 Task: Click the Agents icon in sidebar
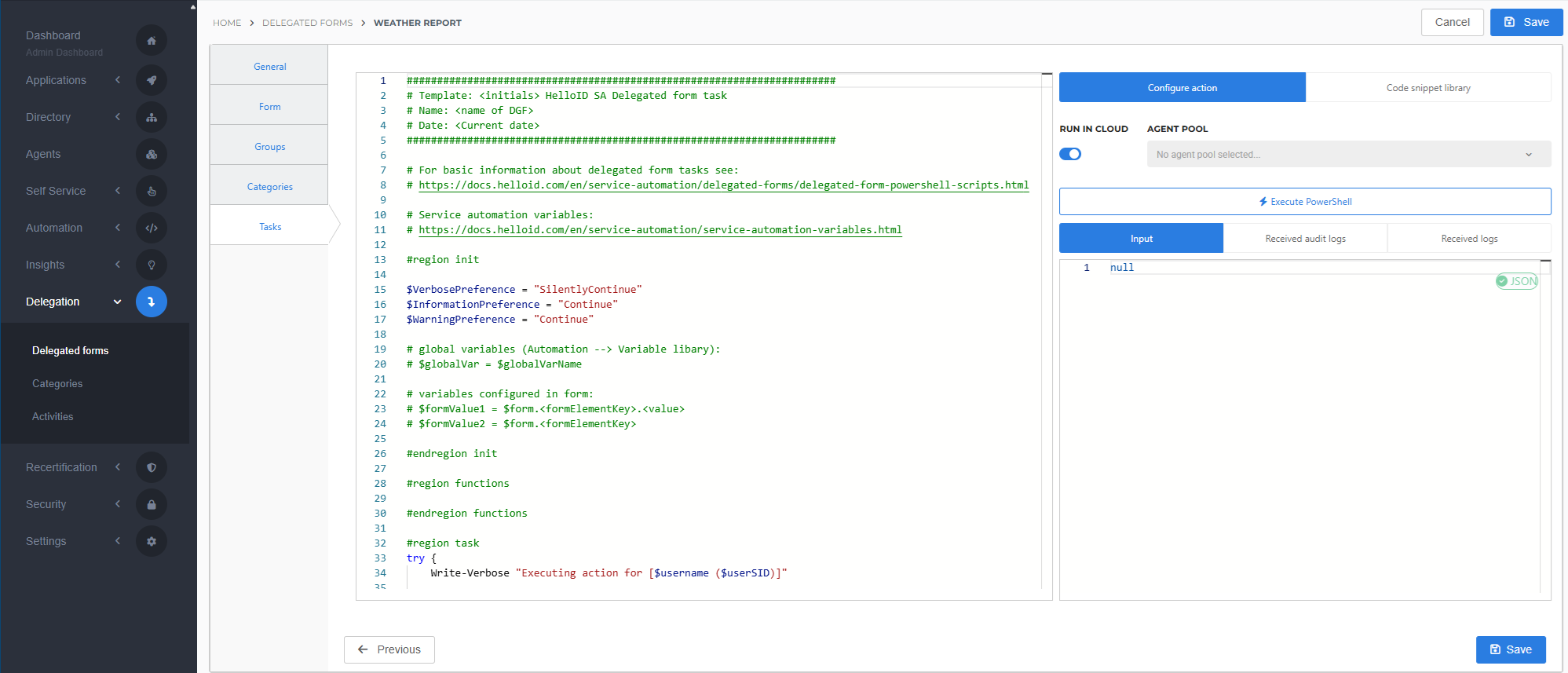click(x=152, y=154)
